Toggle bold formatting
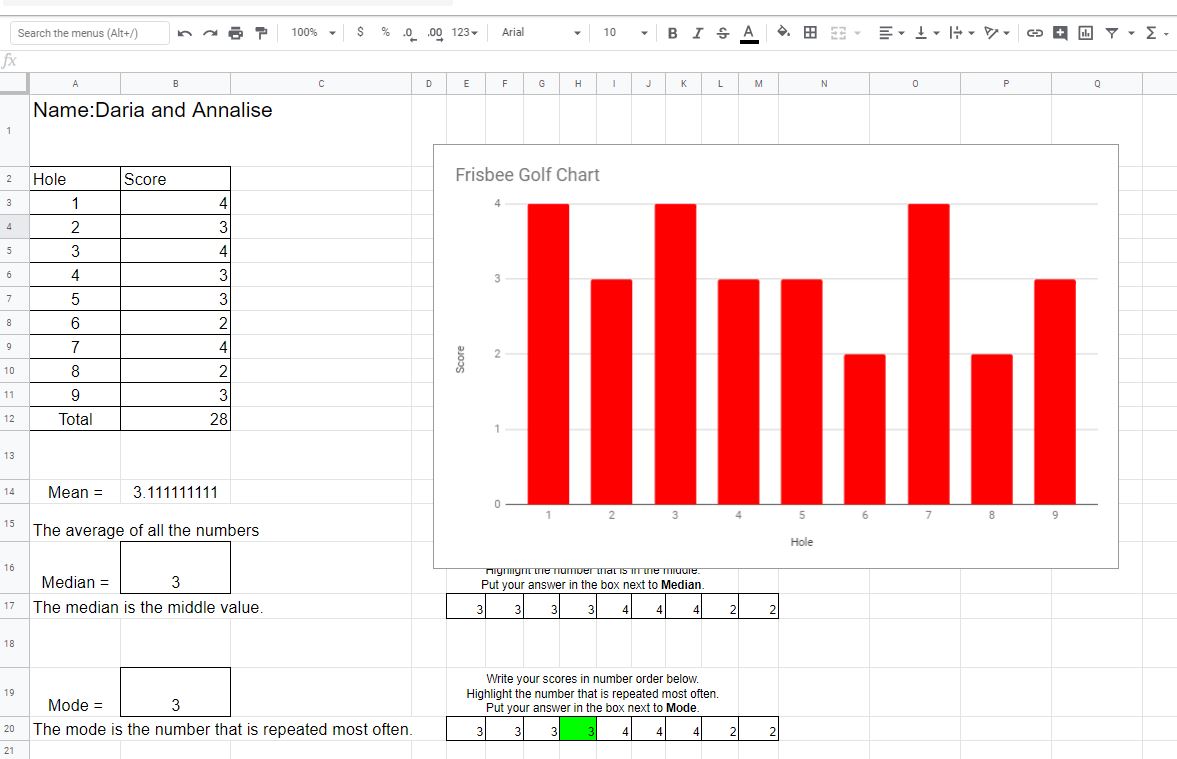 pyautogui.click(x=673, y=33)
